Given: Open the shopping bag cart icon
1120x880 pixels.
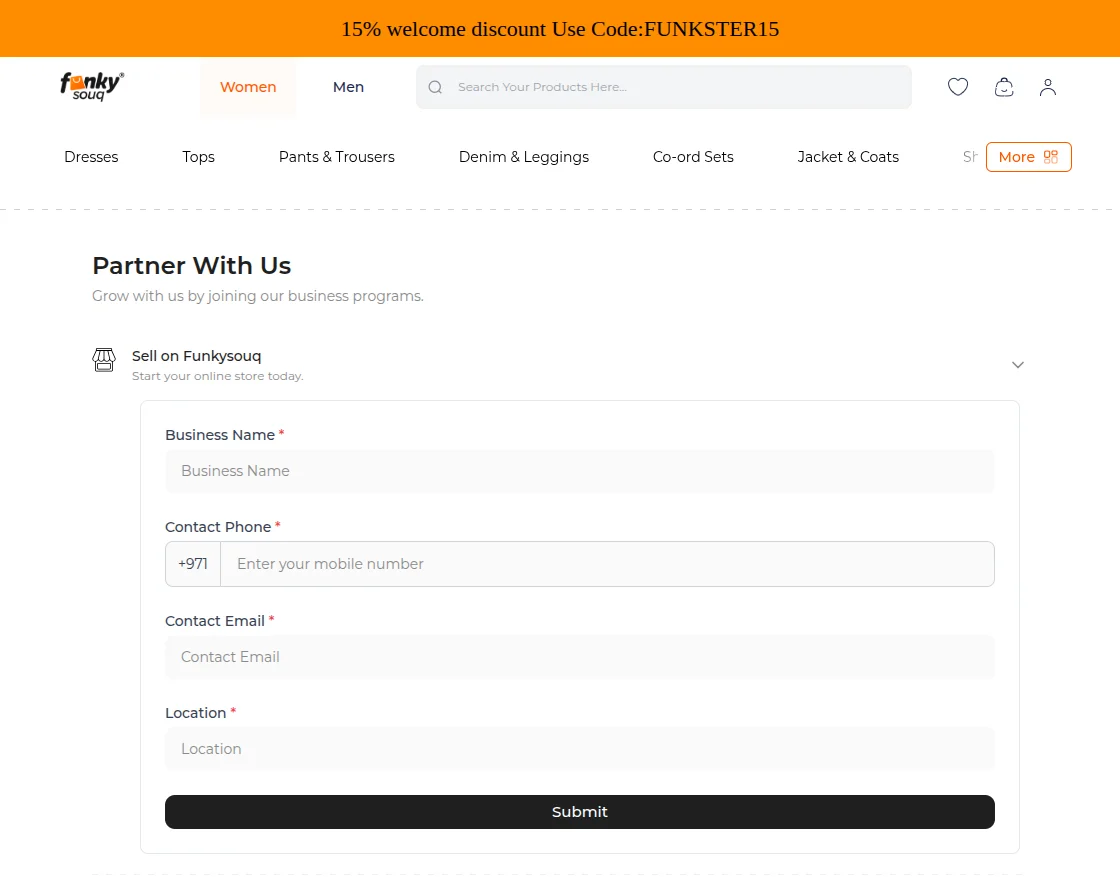Looking at the screenshot, I should tap(1004, 87).
